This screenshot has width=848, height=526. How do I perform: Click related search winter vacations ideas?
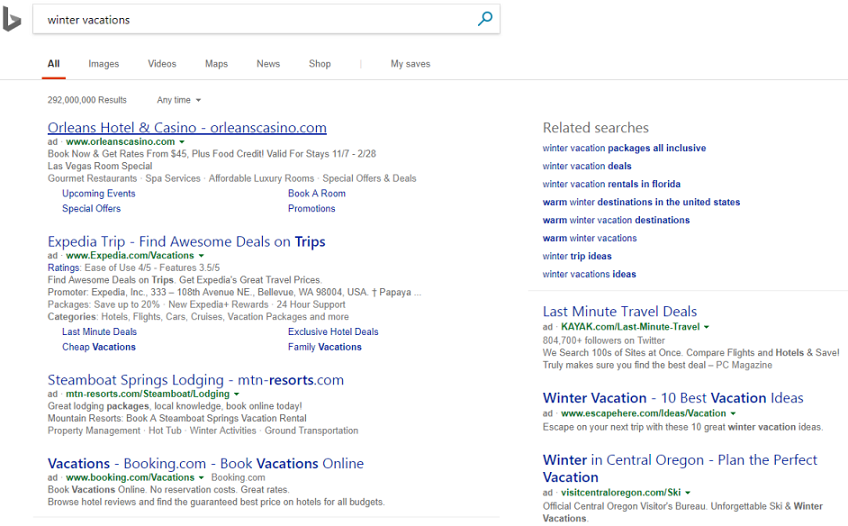coord(589,274)
